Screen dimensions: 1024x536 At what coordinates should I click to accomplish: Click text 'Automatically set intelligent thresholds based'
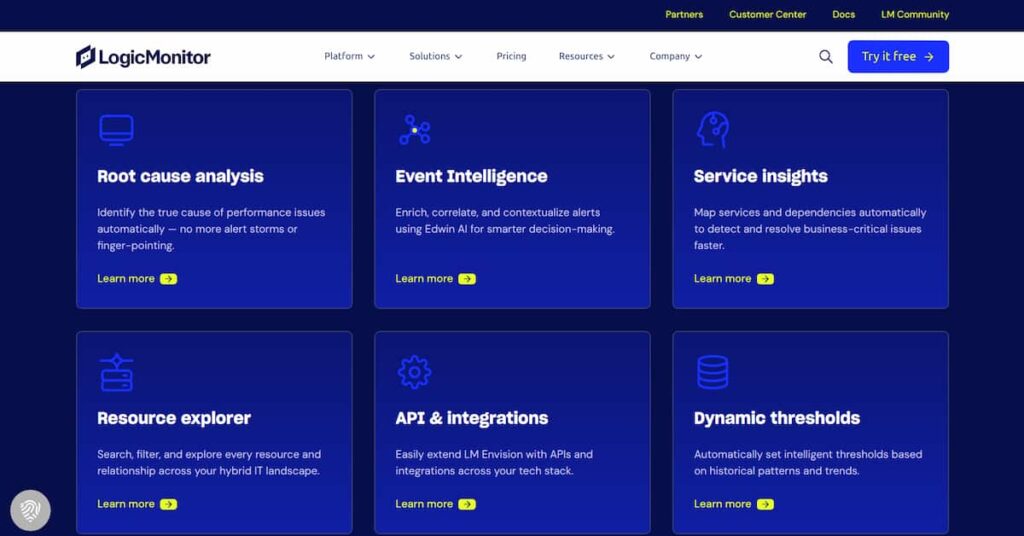(x=808, y=454)
